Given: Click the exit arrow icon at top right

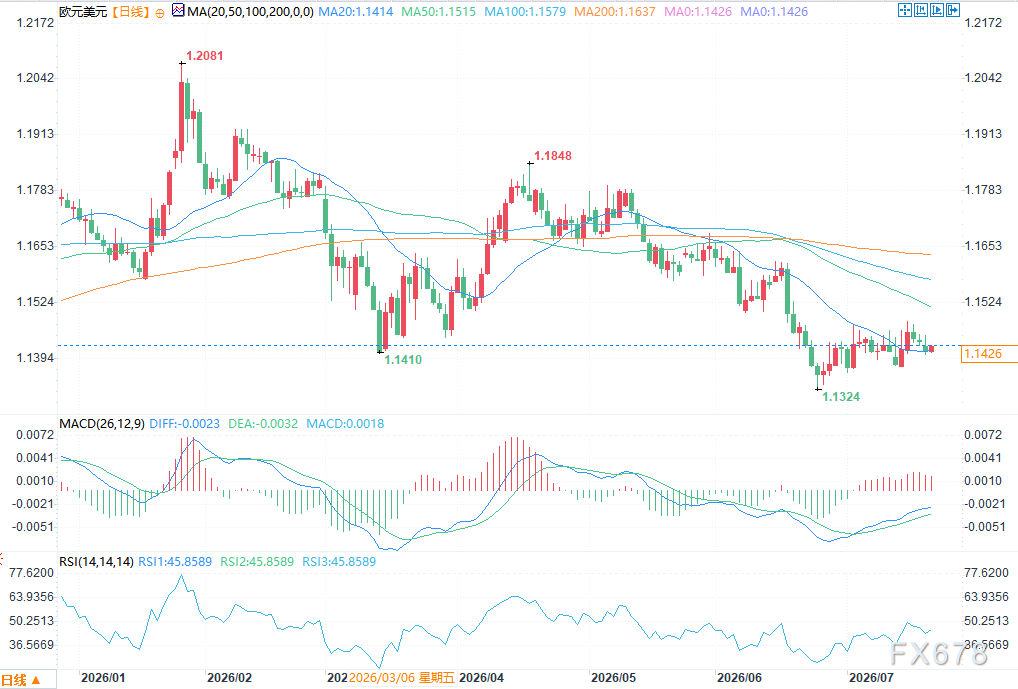Looking at the screenshot, I should point(953,10).
